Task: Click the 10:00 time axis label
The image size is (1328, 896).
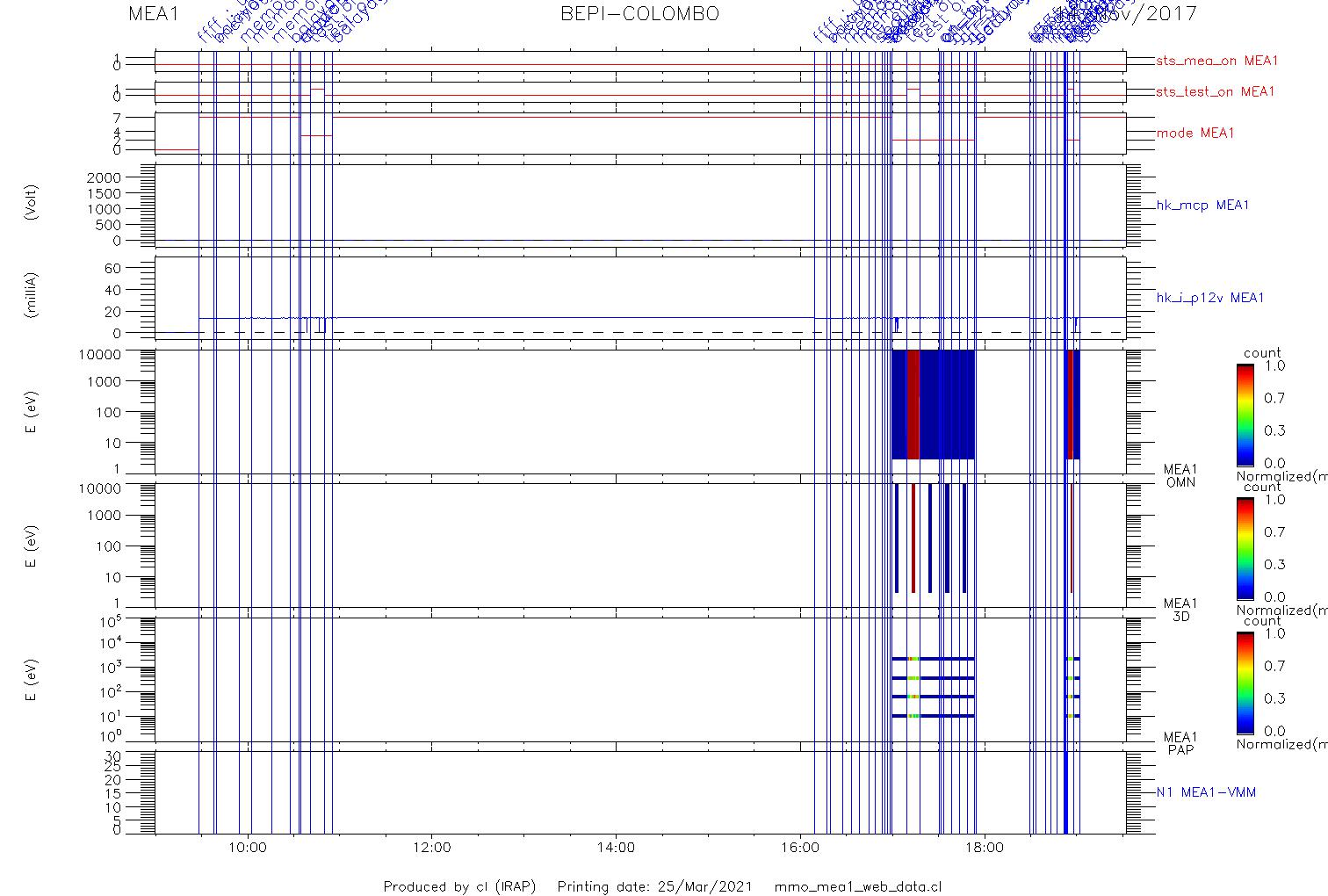Action: (x=248, y=848)
